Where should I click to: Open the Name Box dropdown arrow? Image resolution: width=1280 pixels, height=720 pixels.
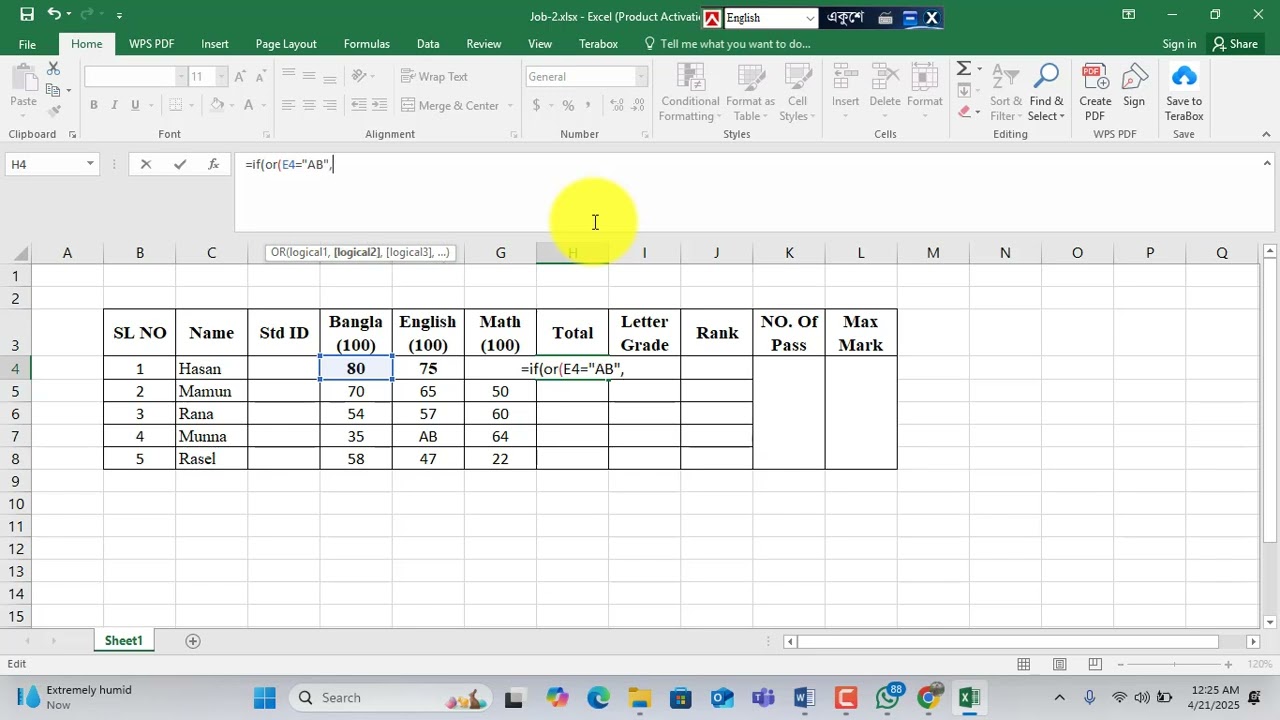point(90,164)
